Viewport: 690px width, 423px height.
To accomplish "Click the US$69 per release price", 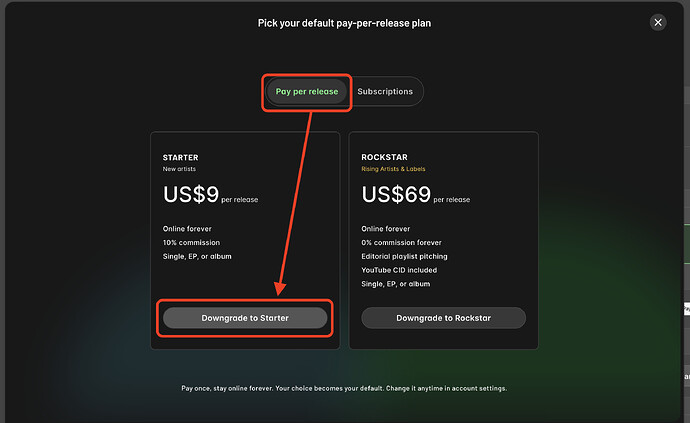I will point(415,194).
